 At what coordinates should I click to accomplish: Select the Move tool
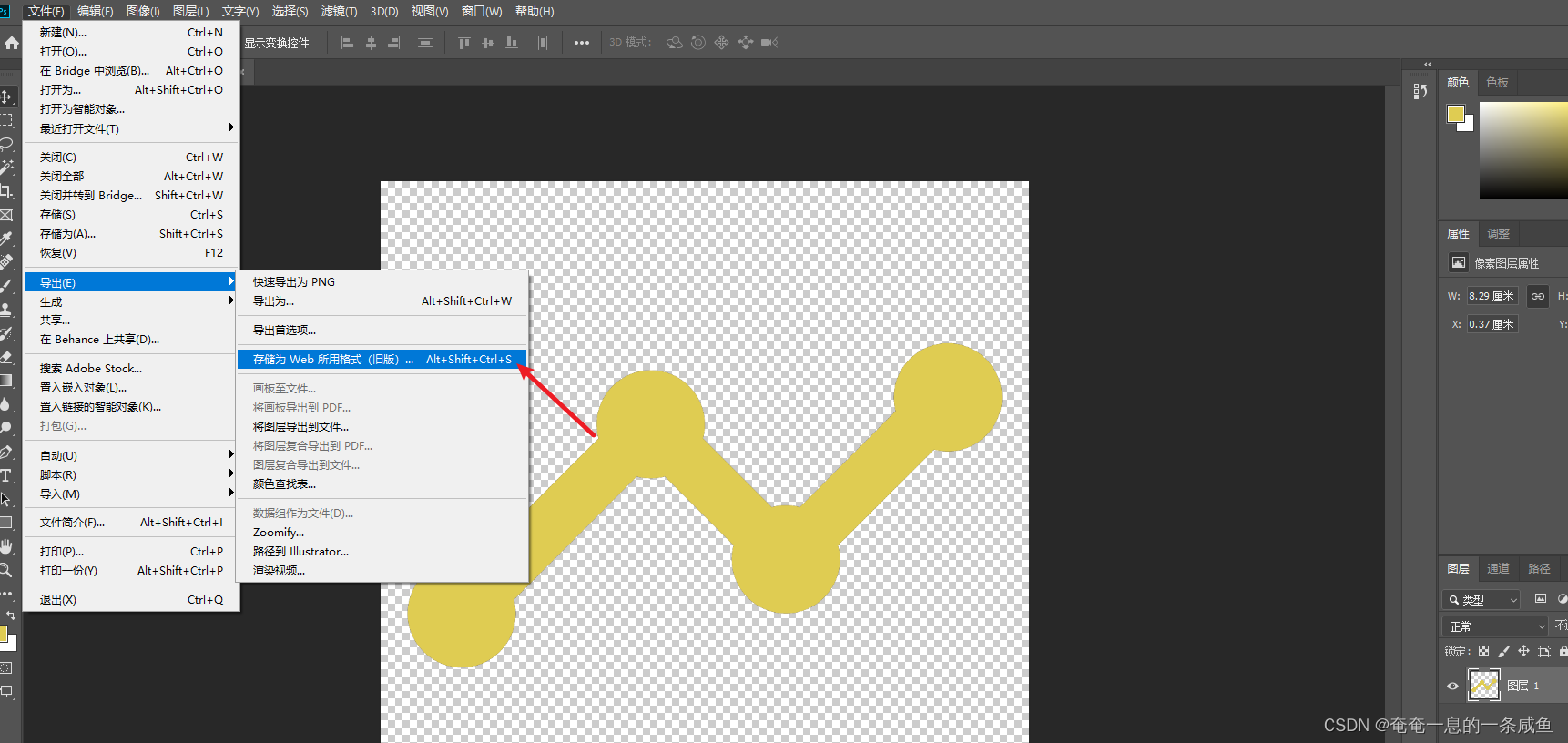6,97
